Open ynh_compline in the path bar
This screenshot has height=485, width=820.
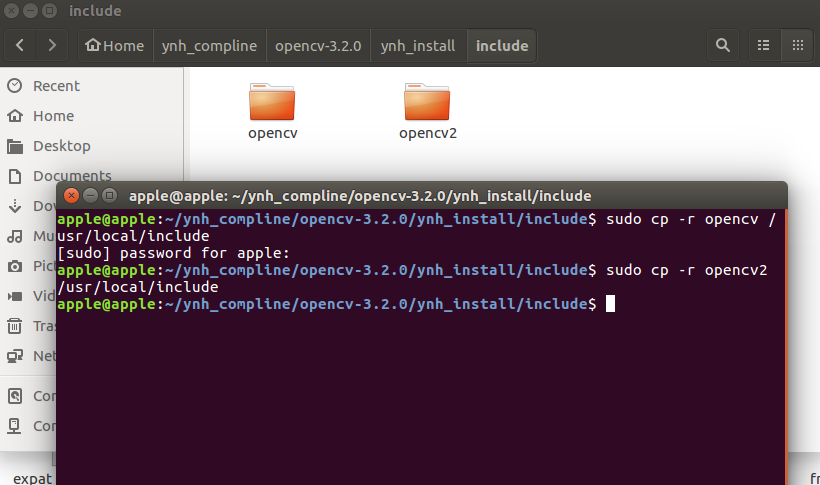point(209,46)
